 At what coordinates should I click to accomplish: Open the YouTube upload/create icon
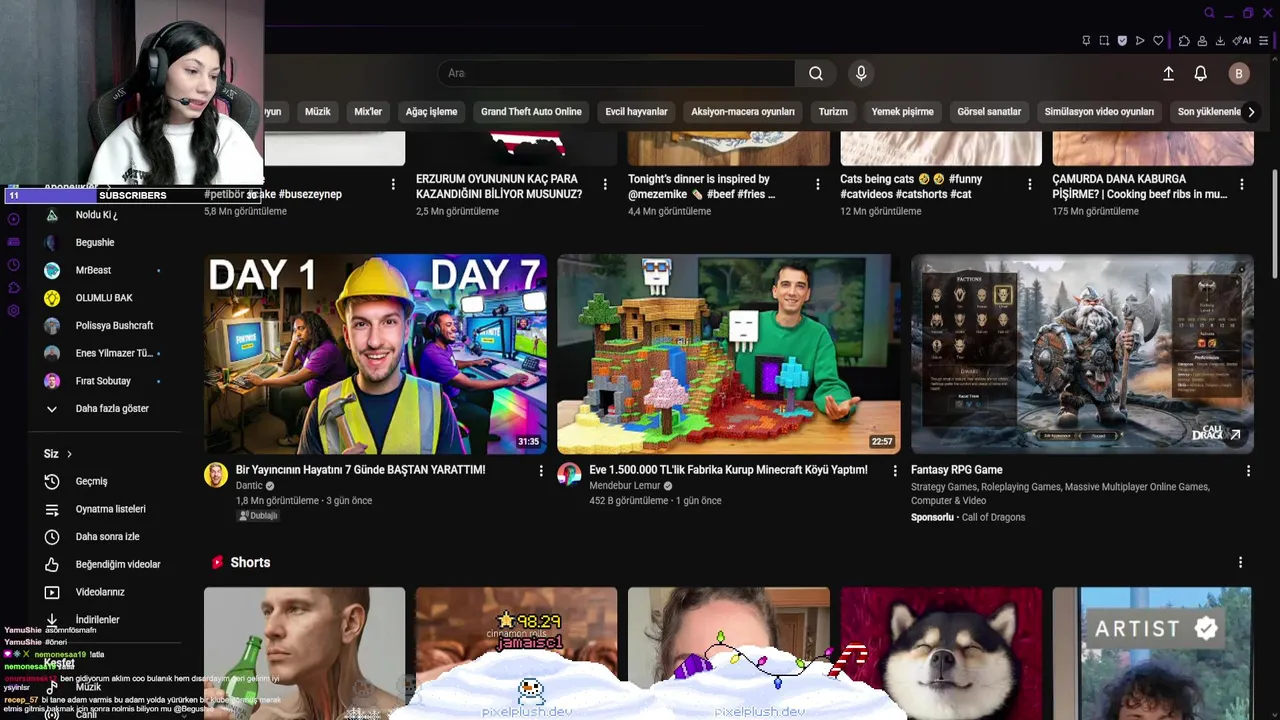pos(1168,73)
